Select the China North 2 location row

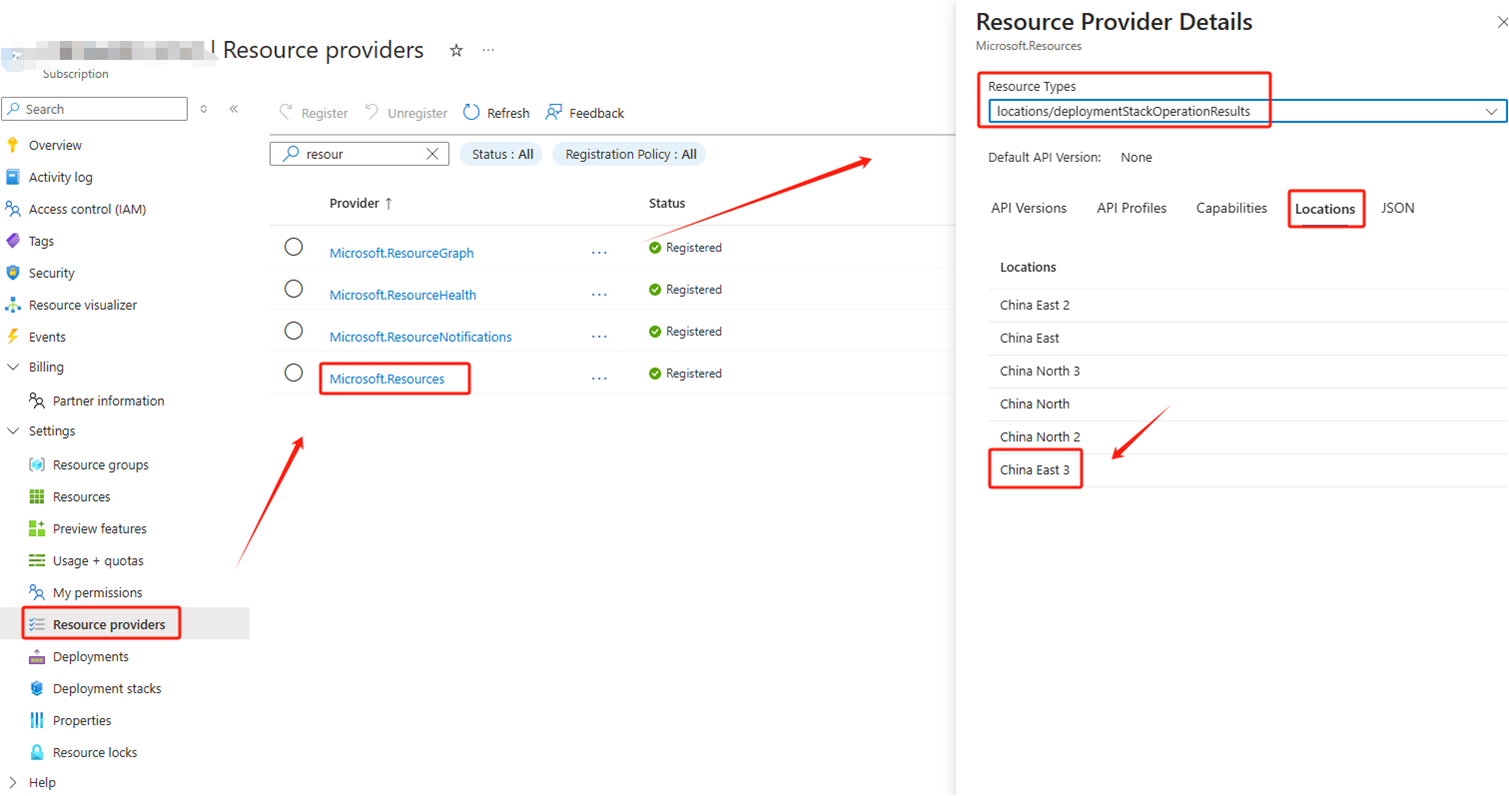point(1248,437)
